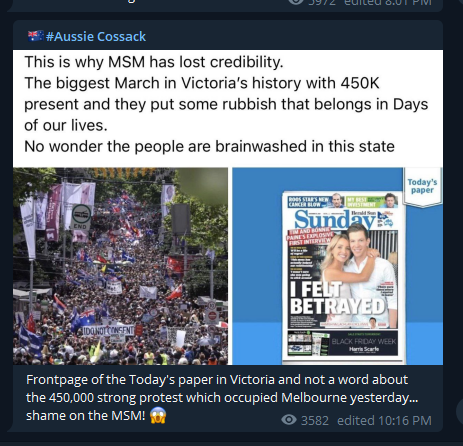463x446 pixels.
Task: Click the bus lane END sign in photo
Action: tap(82, 217)
